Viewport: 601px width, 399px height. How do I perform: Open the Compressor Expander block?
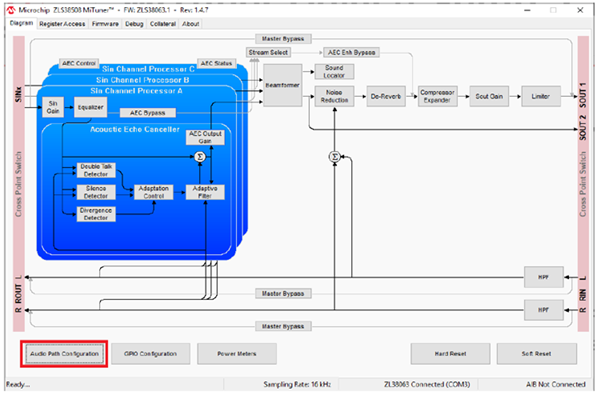(437, 96)
